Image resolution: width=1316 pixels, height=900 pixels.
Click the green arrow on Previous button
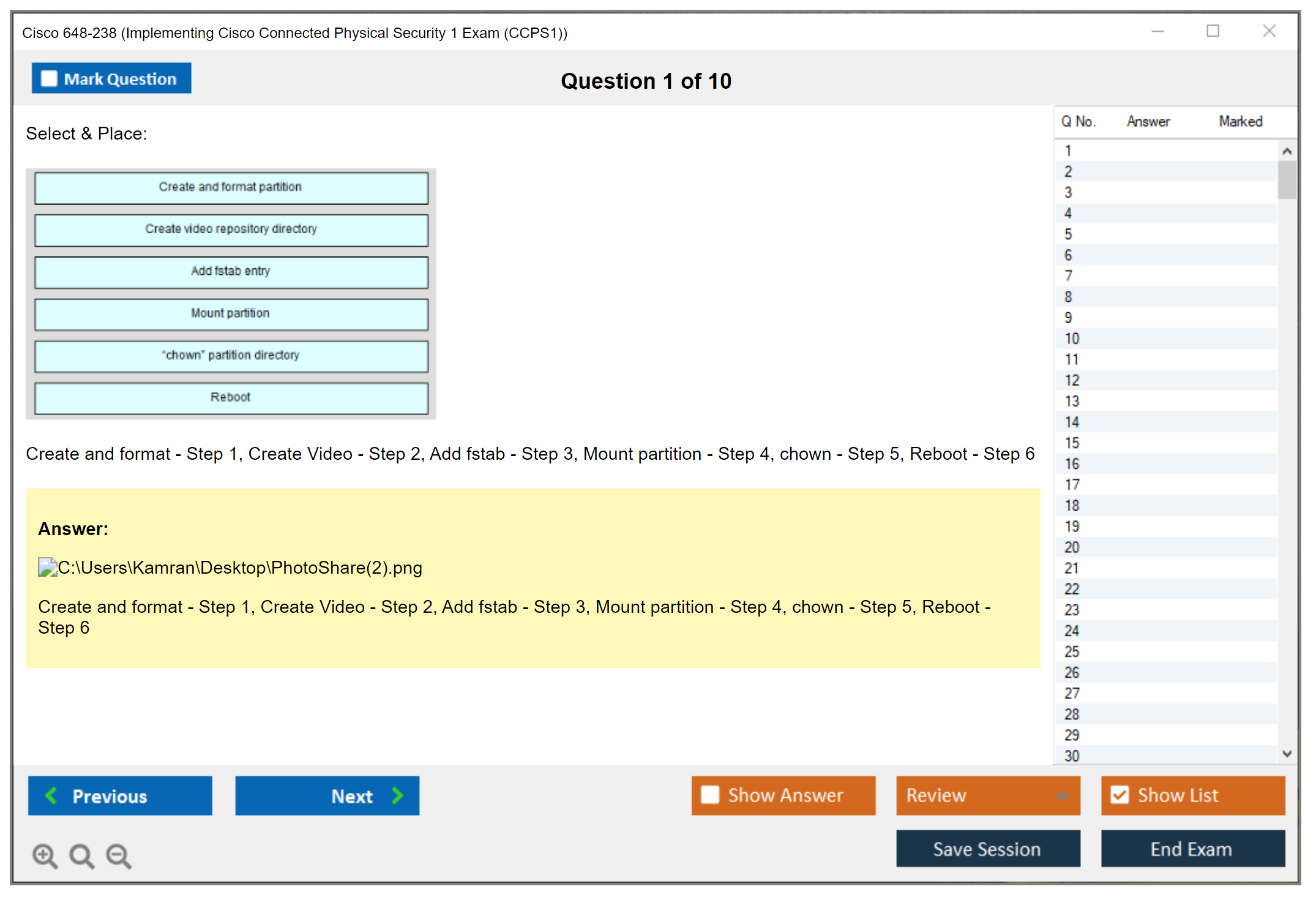[x=51, y=796]
